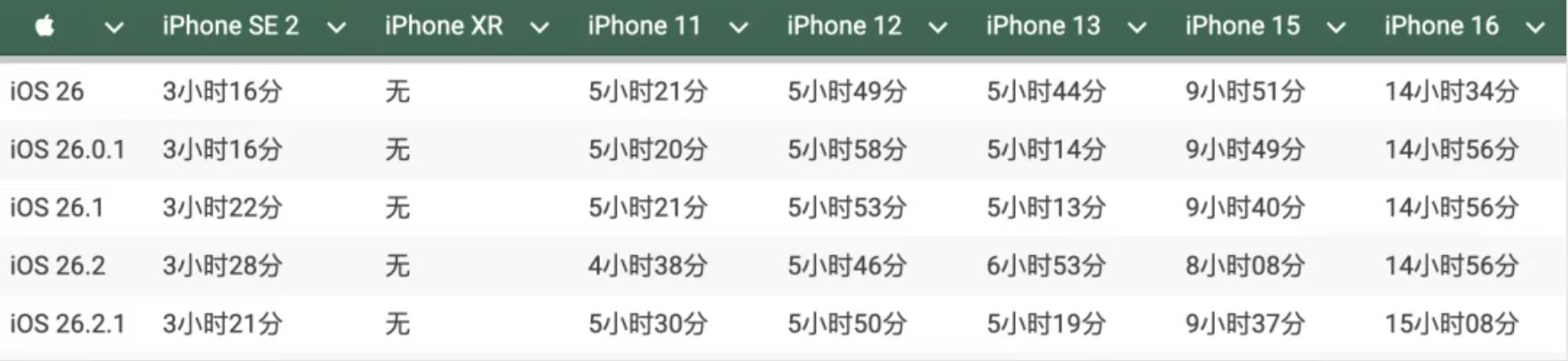This screenshot has width=1568, height=361.
Task: Click the 15小时08分 cell under iPhone 16
Action: [1451, 324]
